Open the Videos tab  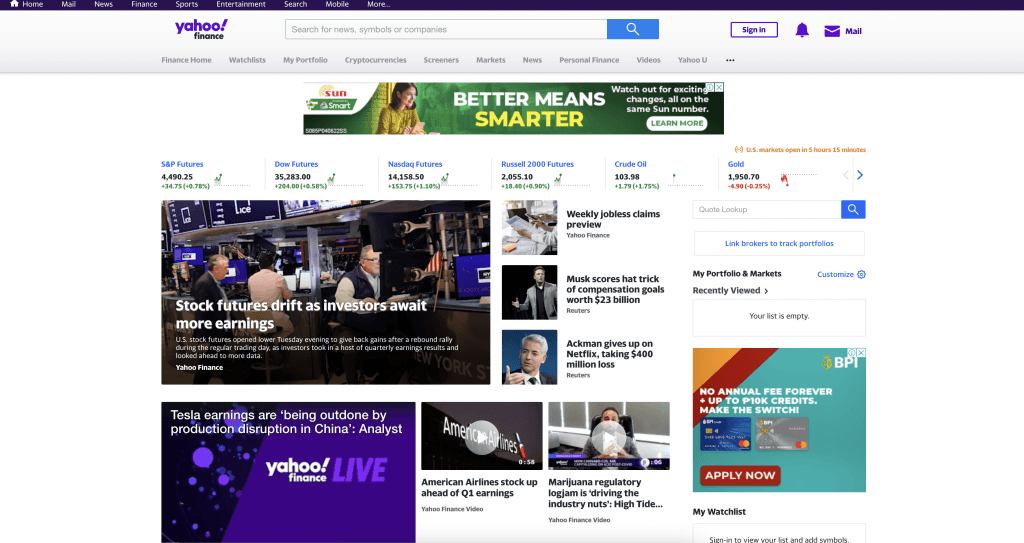coord(648,60)
